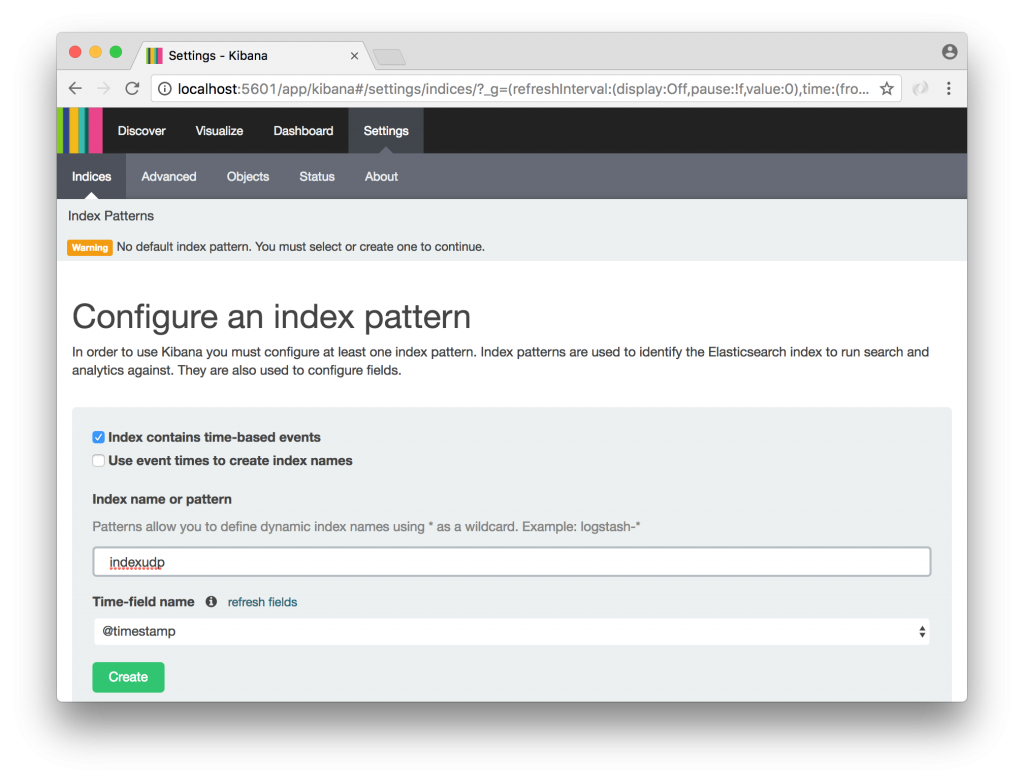1024x783 pixels.
Task: Click the Chrome profile avatar icon
Action: tap(950, 52)
